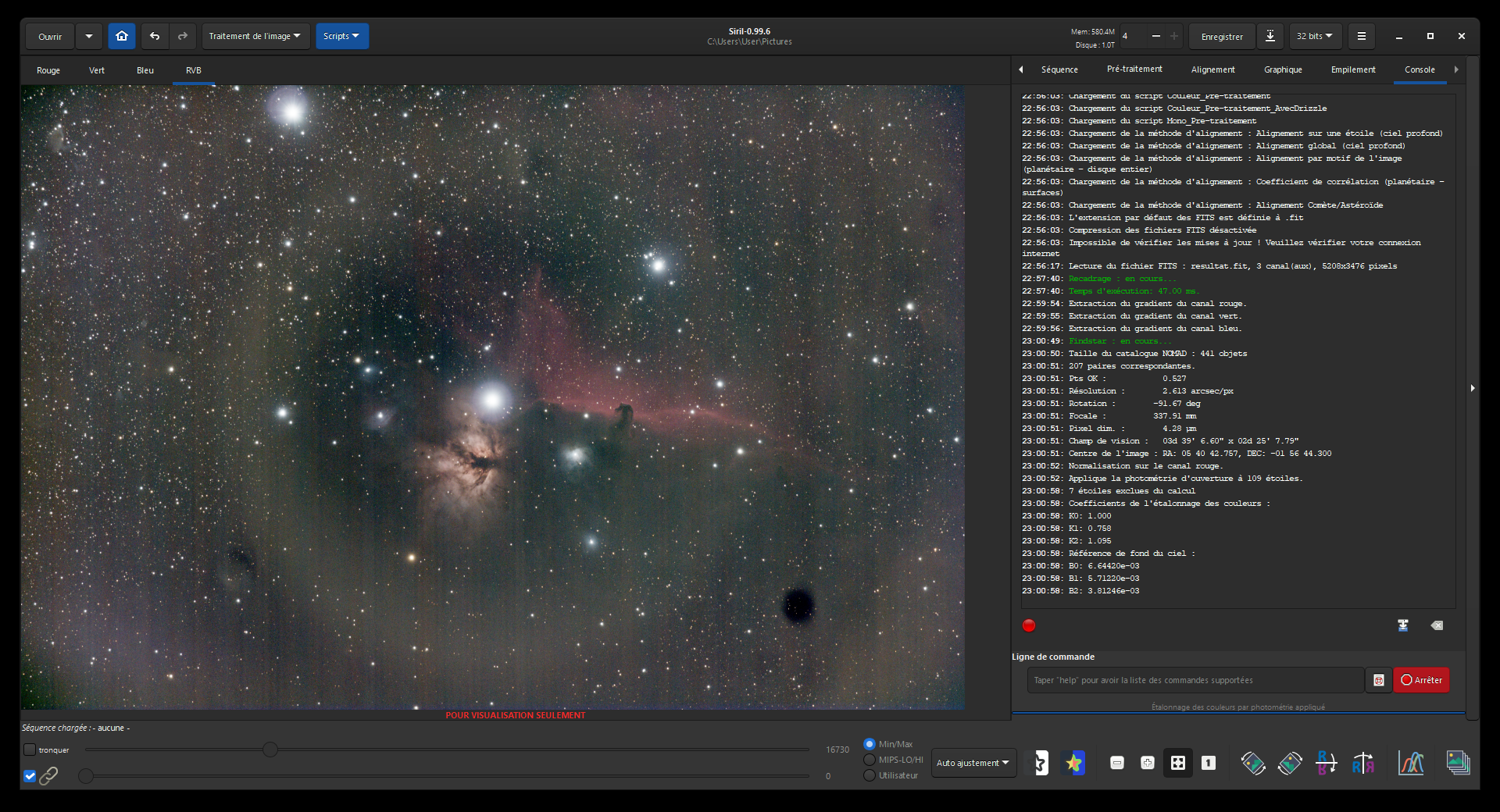Enable the tronquer checkbox
Viewport: 1500px width, 812px height.
click(x=30, y=750)
